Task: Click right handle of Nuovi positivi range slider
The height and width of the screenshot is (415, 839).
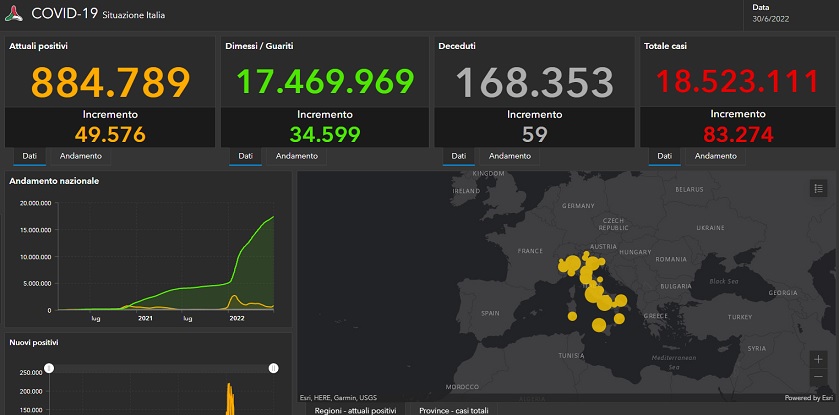Action: coord(273,368)
